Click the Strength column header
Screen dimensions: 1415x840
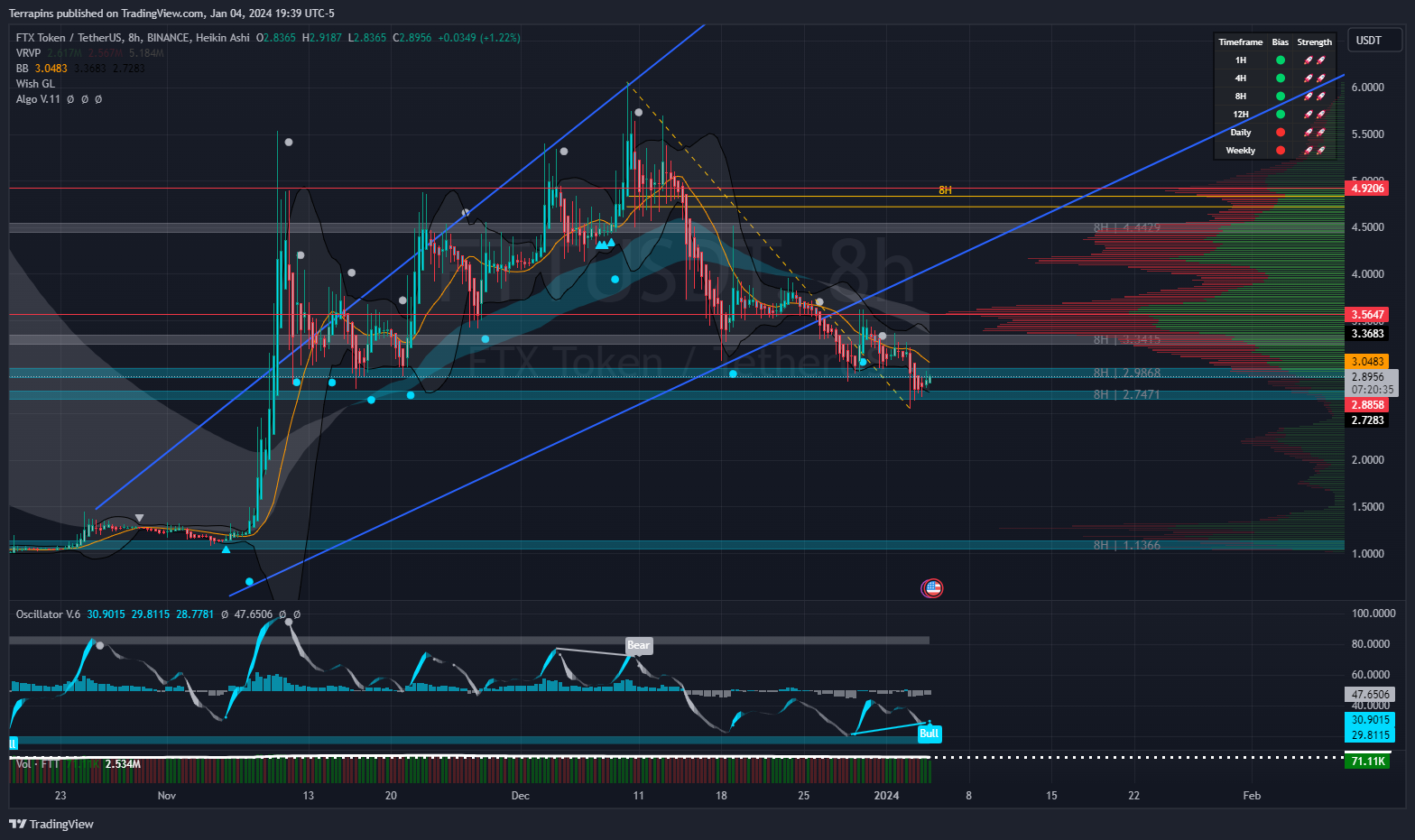(1314, 42)
